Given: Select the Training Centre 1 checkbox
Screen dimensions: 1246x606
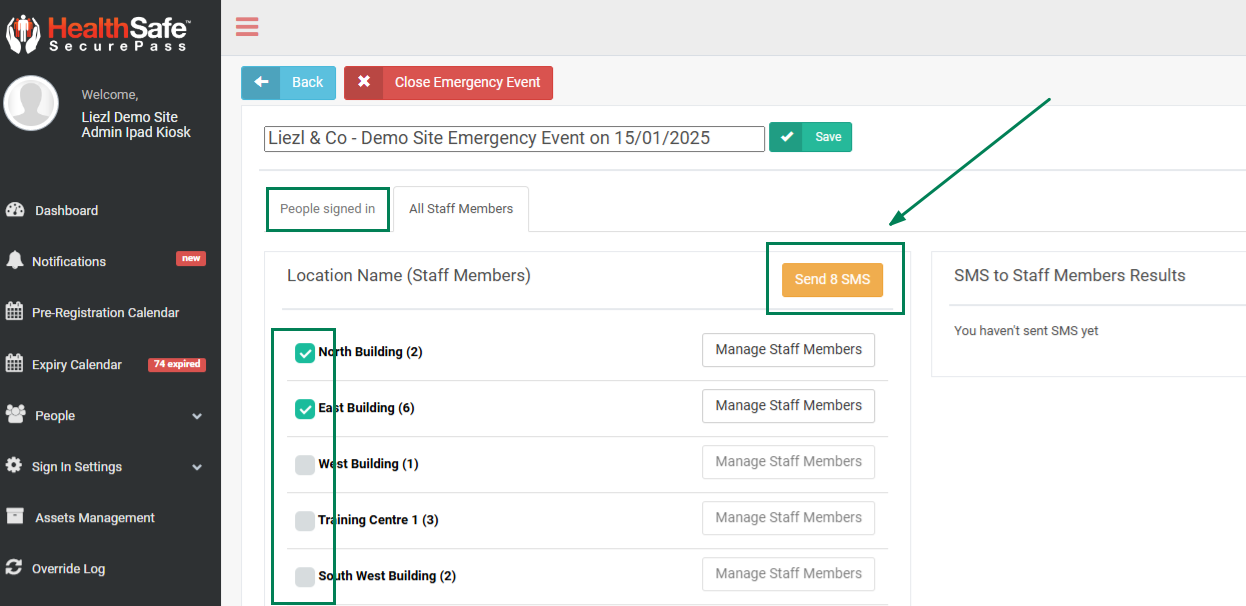Looking at the screenshot, I should 305,521.
